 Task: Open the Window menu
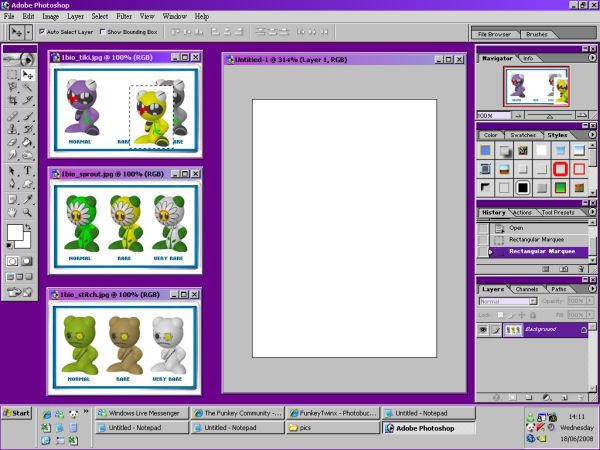(x=174, y=16)
